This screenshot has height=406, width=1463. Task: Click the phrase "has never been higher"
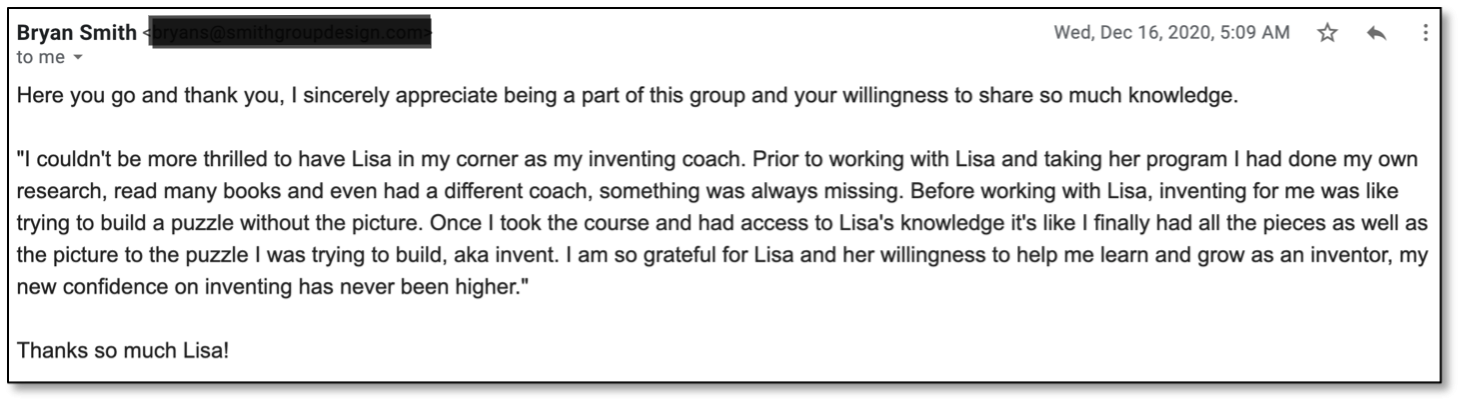tap(340, 285)
